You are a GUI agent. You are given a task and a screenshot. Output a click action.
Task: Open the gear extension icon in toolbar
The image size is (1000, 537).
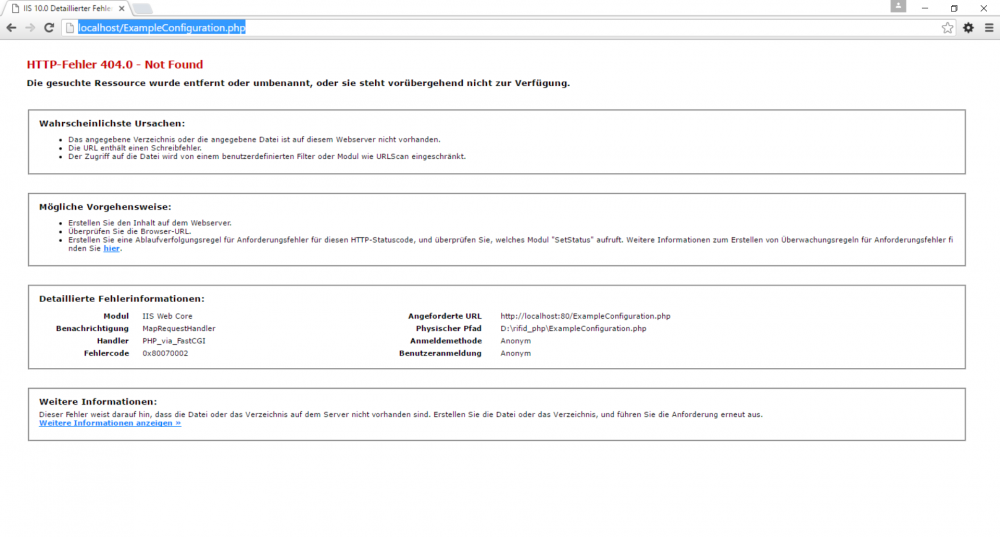968,27
